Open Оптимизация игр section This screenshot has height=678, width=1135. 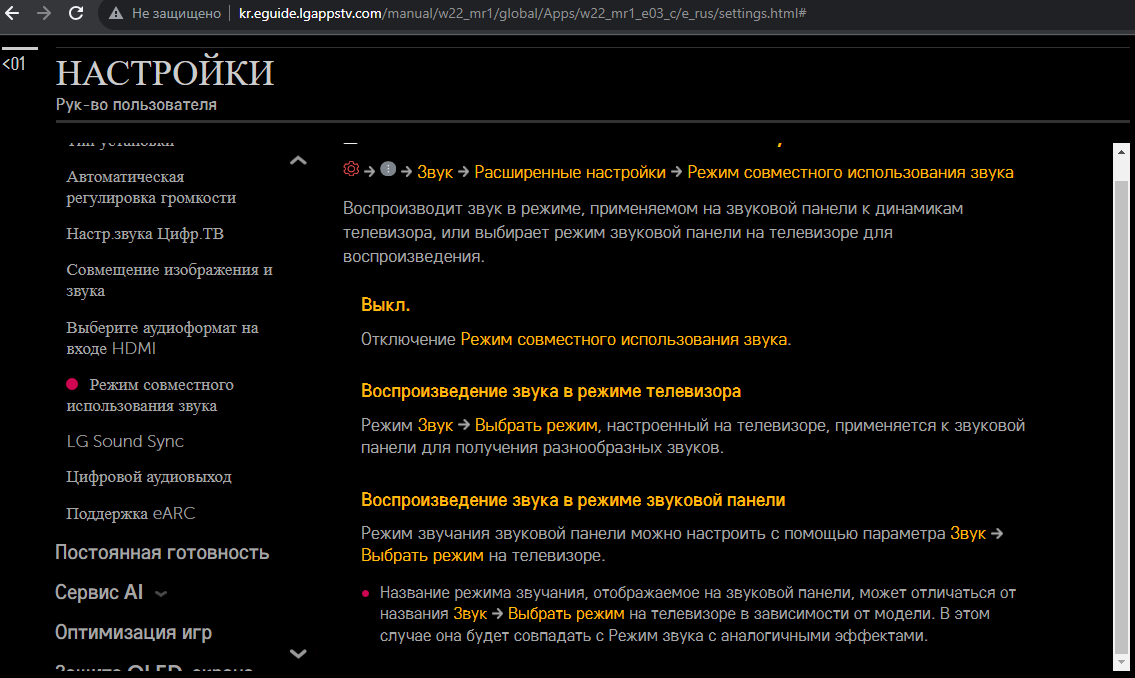(133, 633)
